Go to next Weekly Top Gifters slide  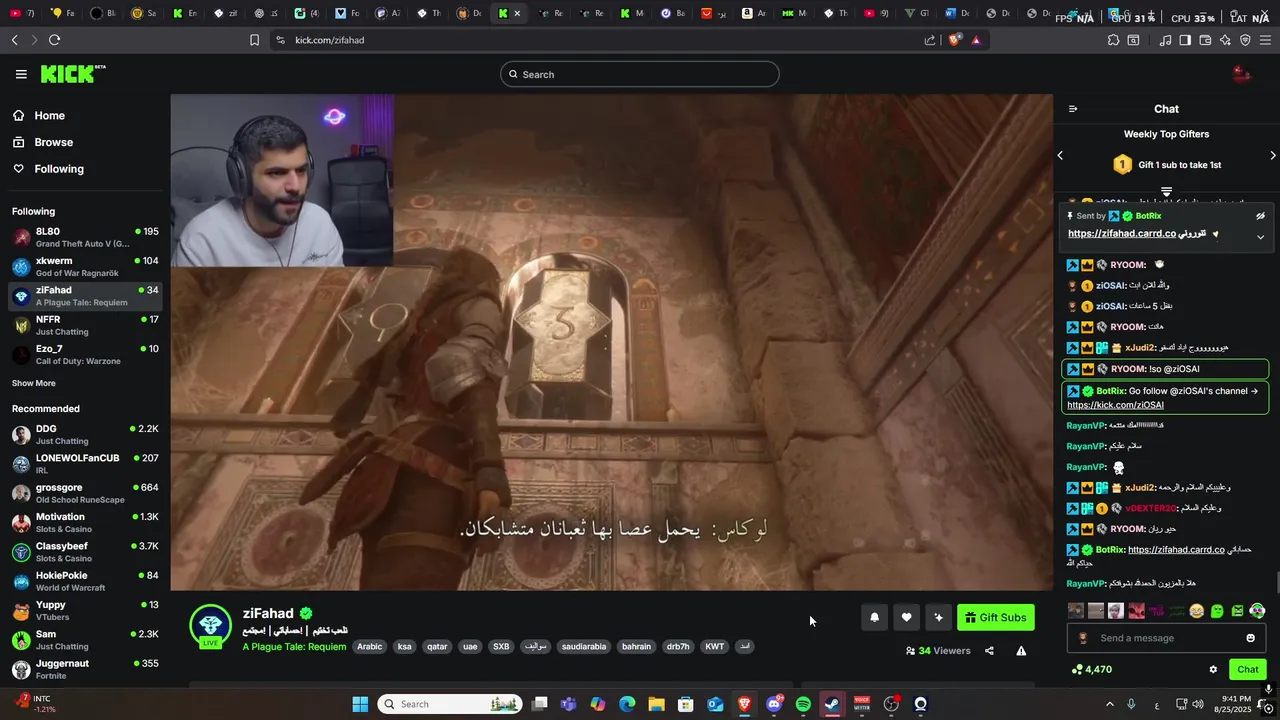tap(1272, 155)
